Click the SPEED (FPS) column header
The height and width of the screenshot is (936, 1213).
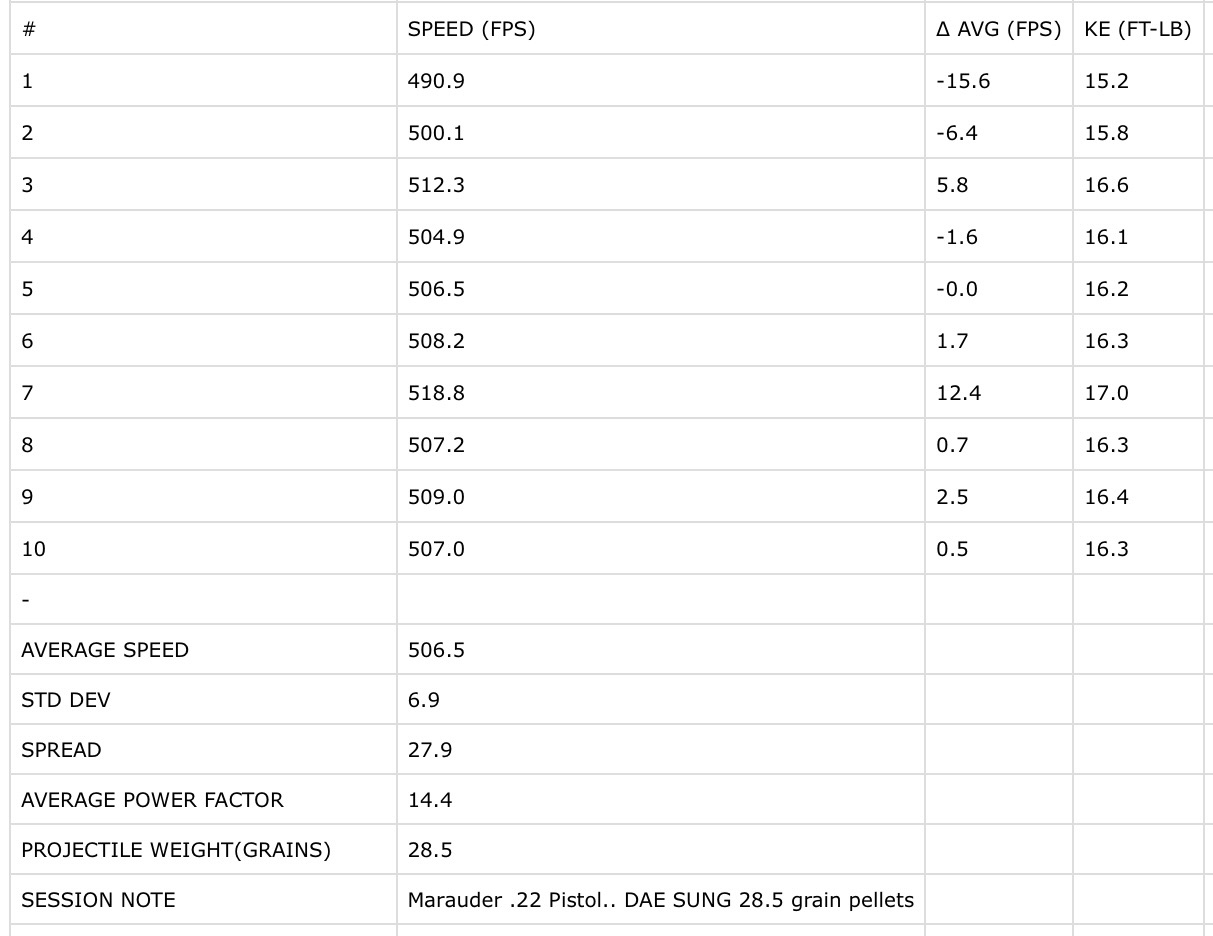(471, 29)
